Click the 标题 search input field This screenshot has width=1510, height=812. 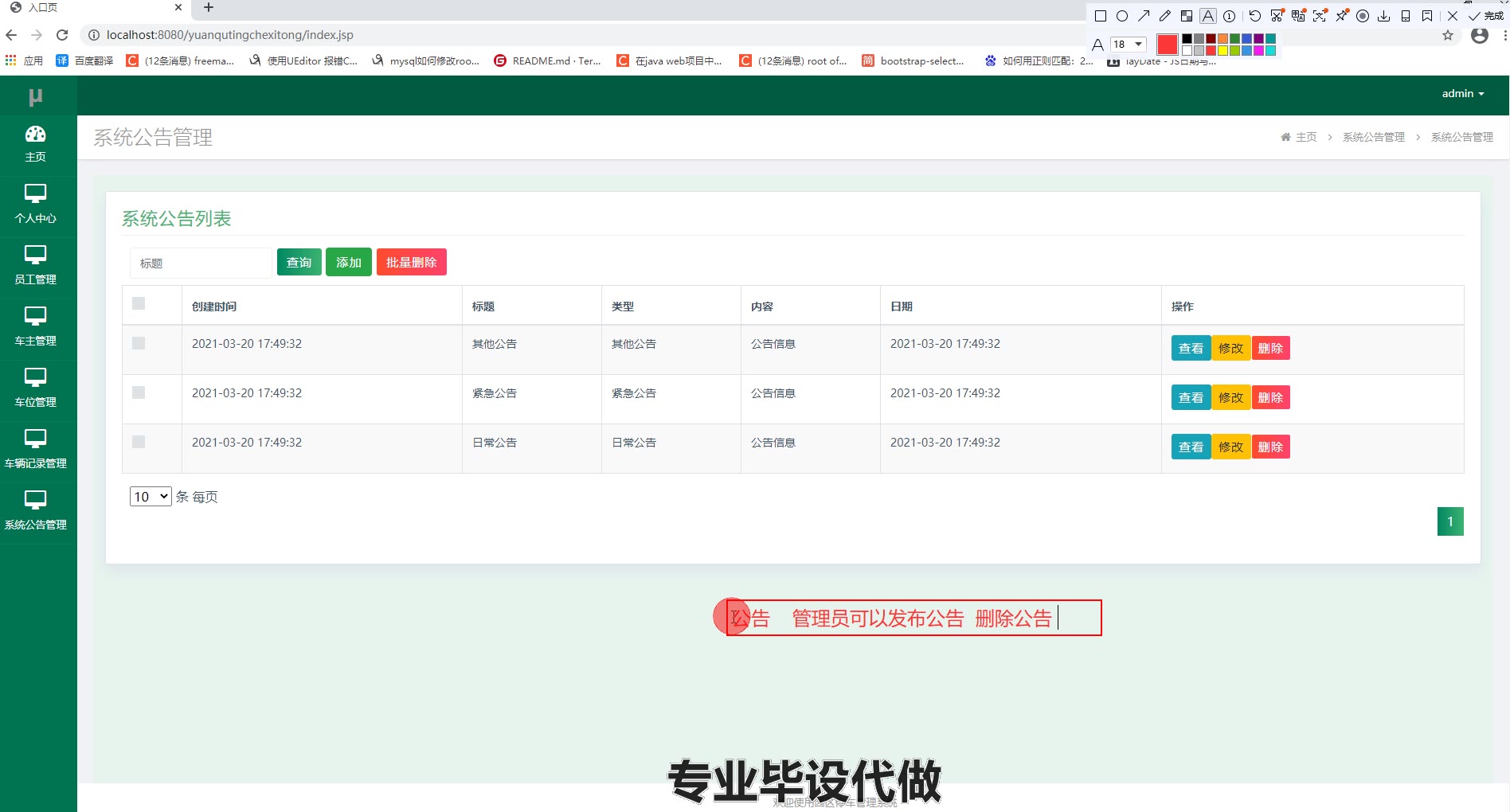tap(201, 264)
